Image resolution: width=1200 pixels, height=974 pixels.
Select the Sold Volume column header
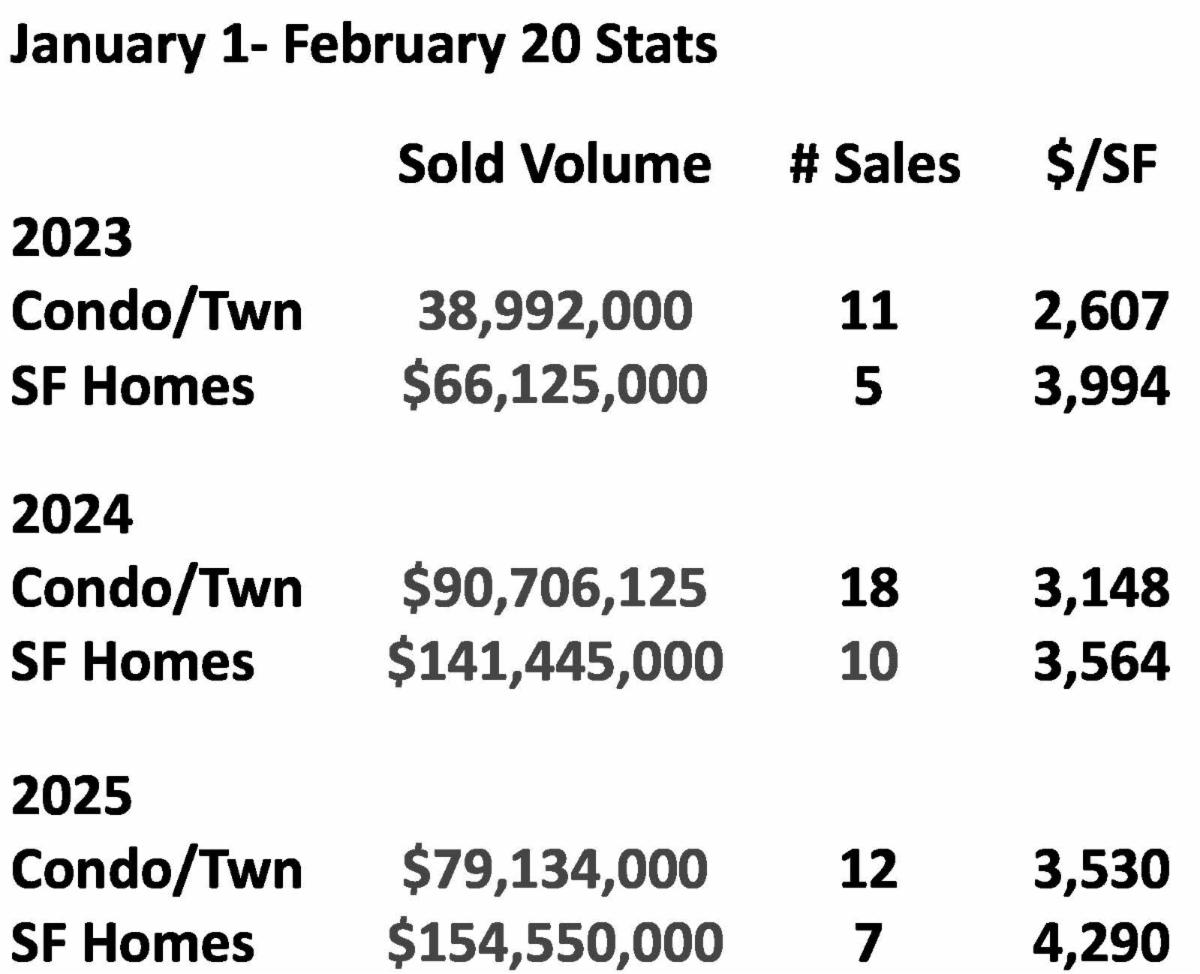click(x=554, y=165)
